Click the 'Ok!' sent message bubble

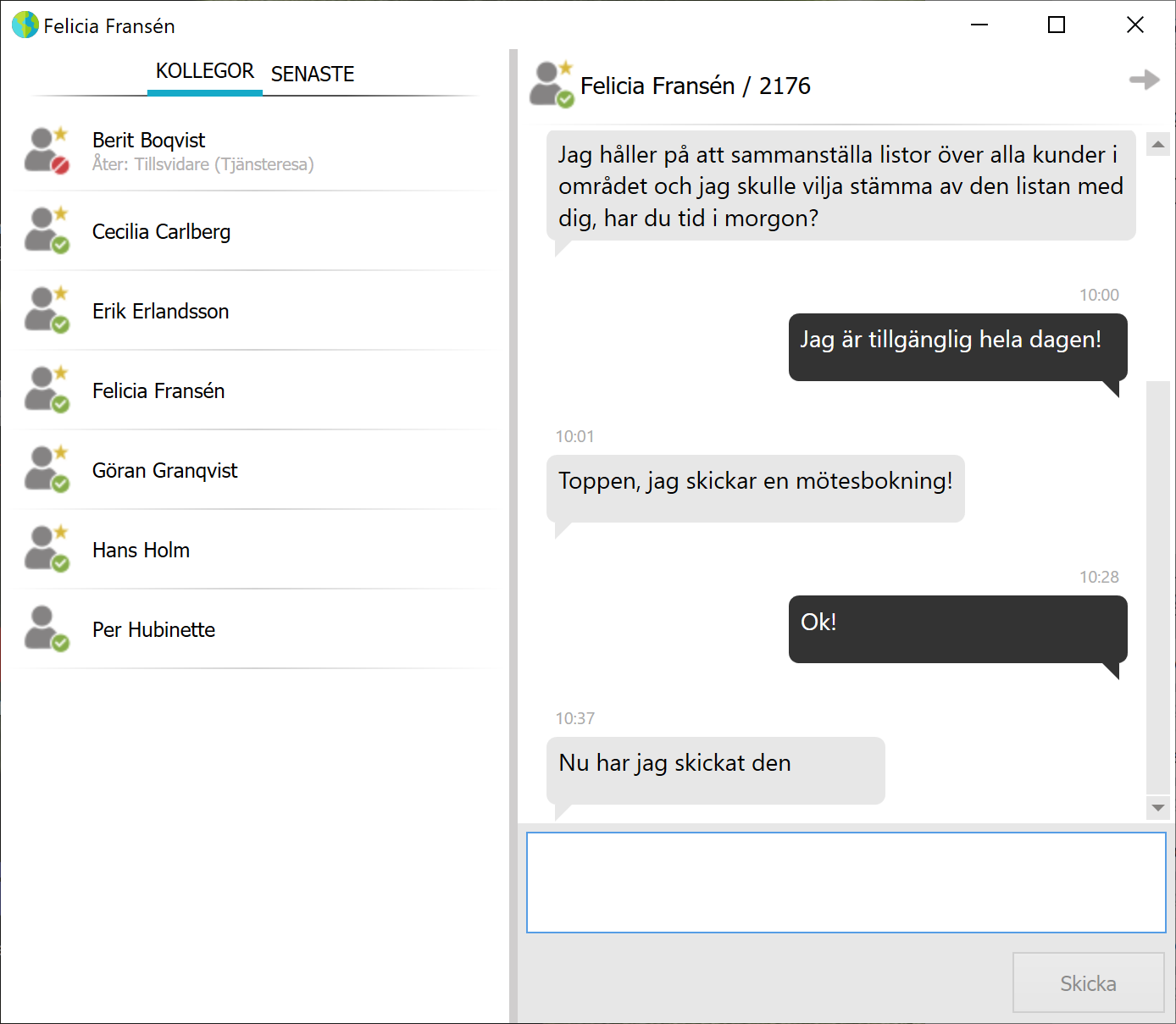click(x=958, y=629)
